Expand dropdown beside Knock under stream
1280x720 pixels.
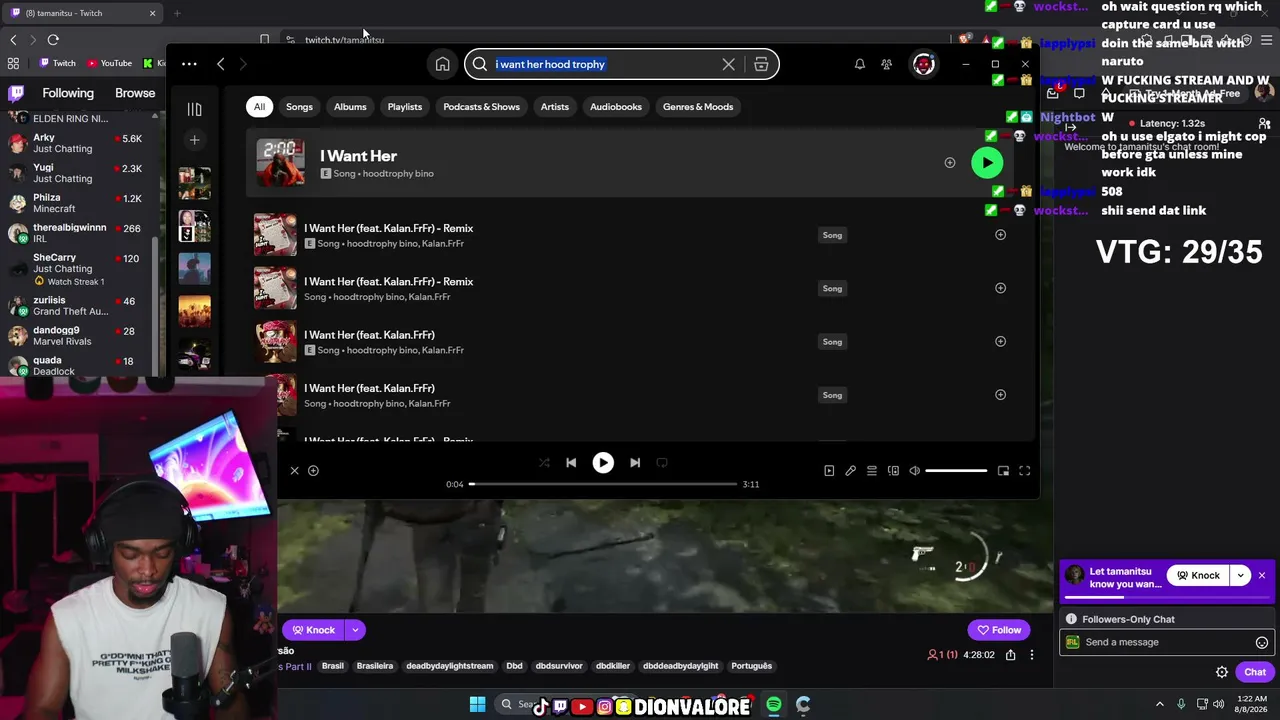pyautogui.click(x=355, y=630)
